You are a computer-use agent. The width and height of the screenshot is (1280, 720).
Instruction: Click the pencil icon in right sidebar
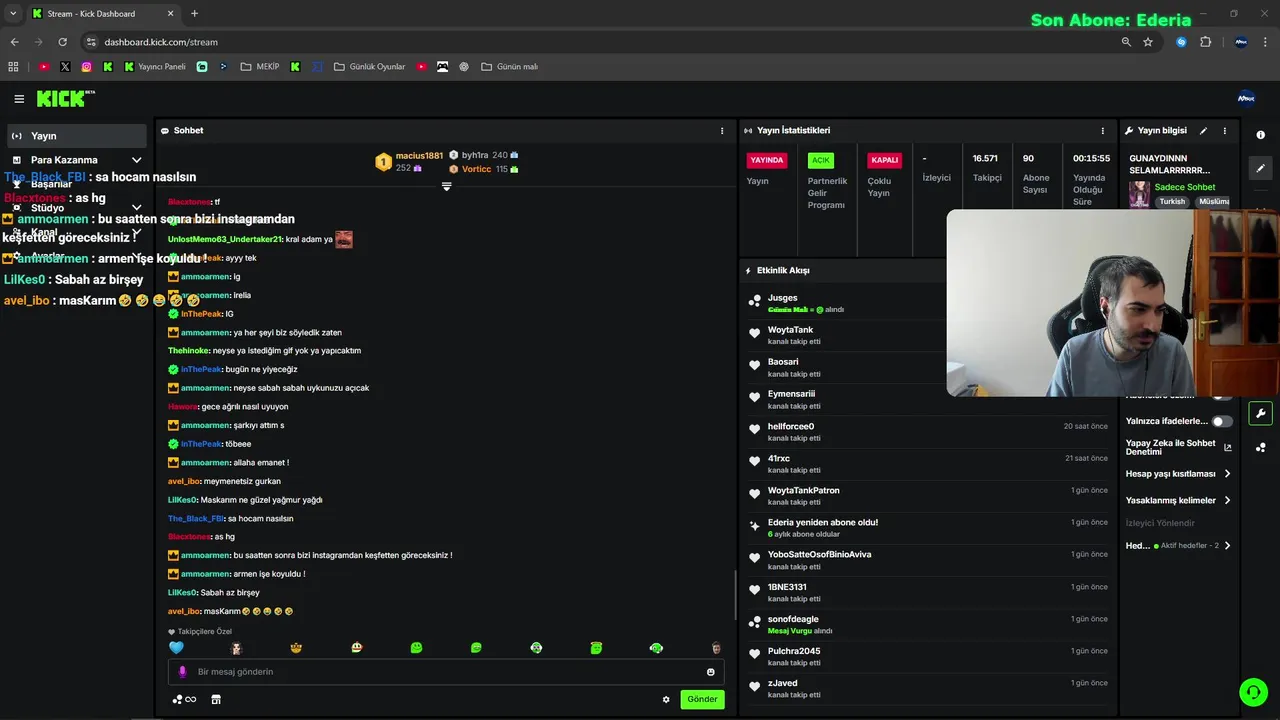[x=1261, y=168]
